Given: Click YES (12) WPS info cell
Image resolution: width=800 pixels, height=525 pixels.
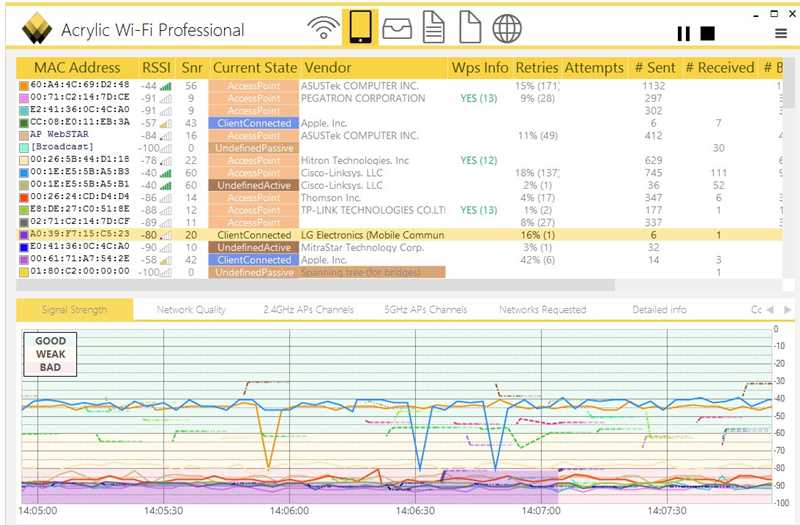Looking at the screenshot, I should (478, 160).
